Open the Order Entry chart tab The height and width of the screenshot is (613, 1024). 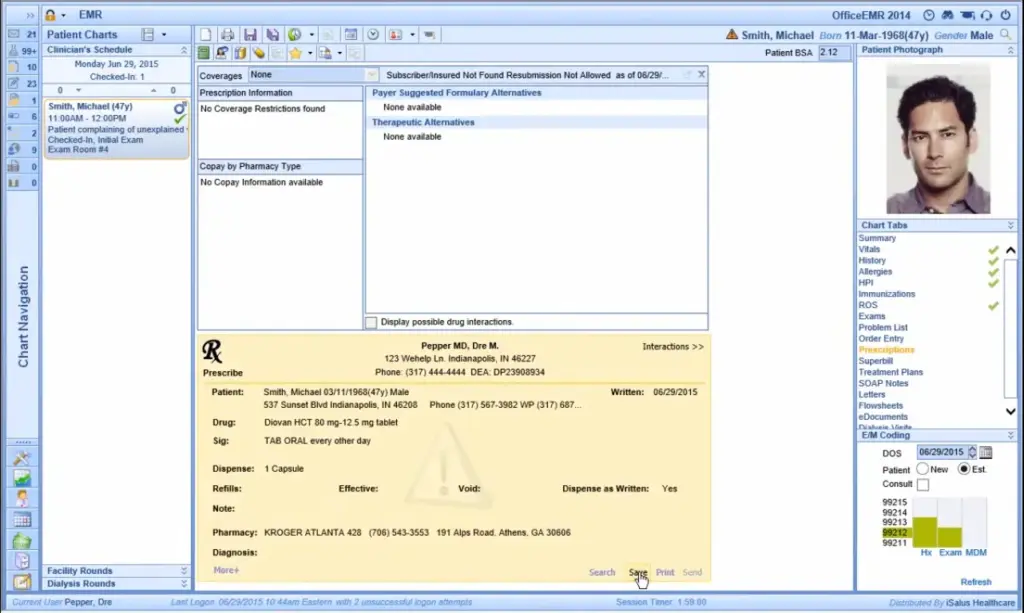[881, 339]
